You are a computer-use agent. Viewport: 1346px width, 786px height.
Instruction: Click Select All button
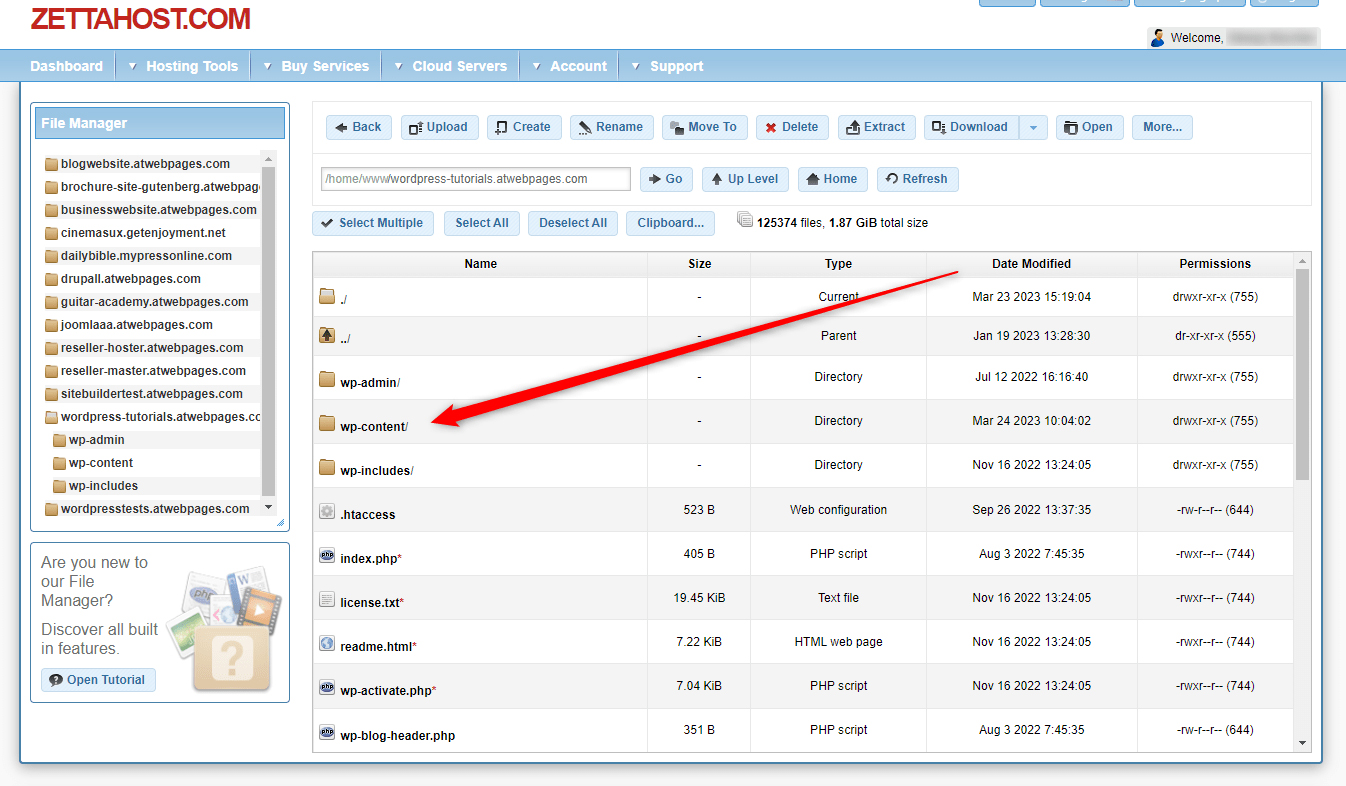[482, 223]
